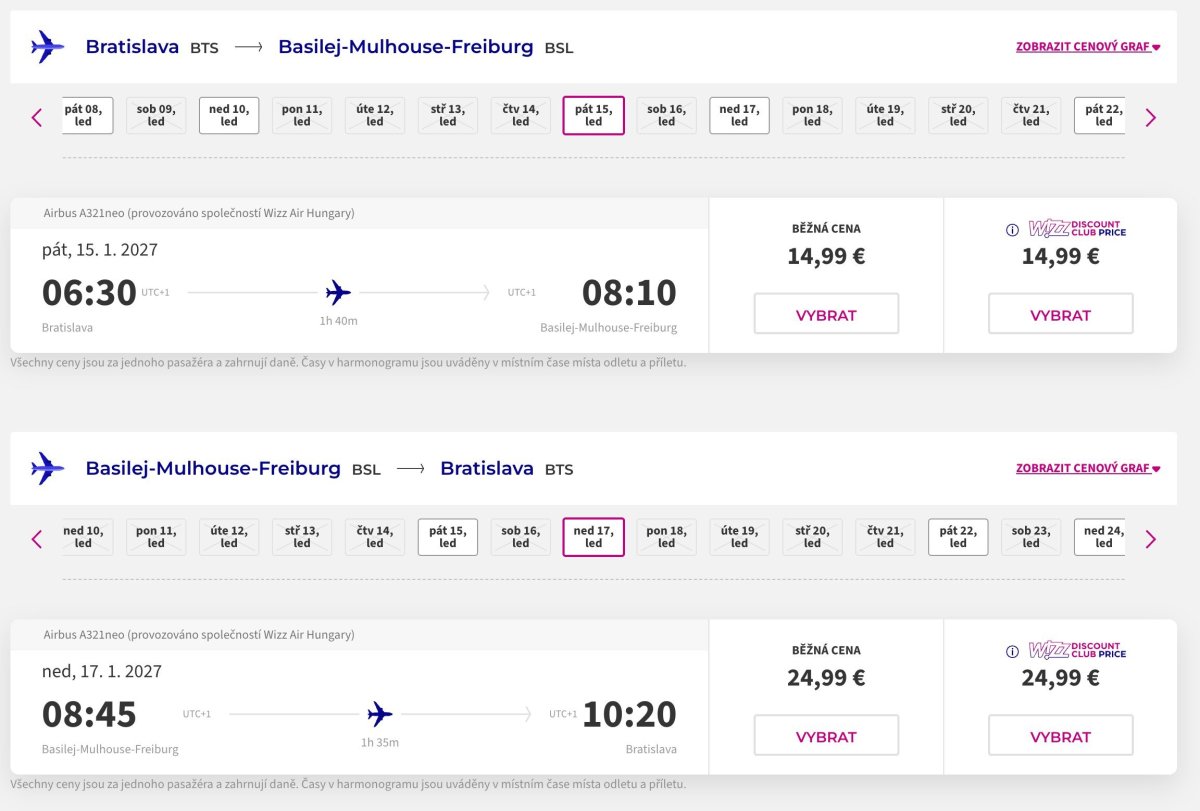The image size is (1200, 811).
Task: Click the info icon beside outbound Wizz Discount Club price
Action: click(1012, 230)
